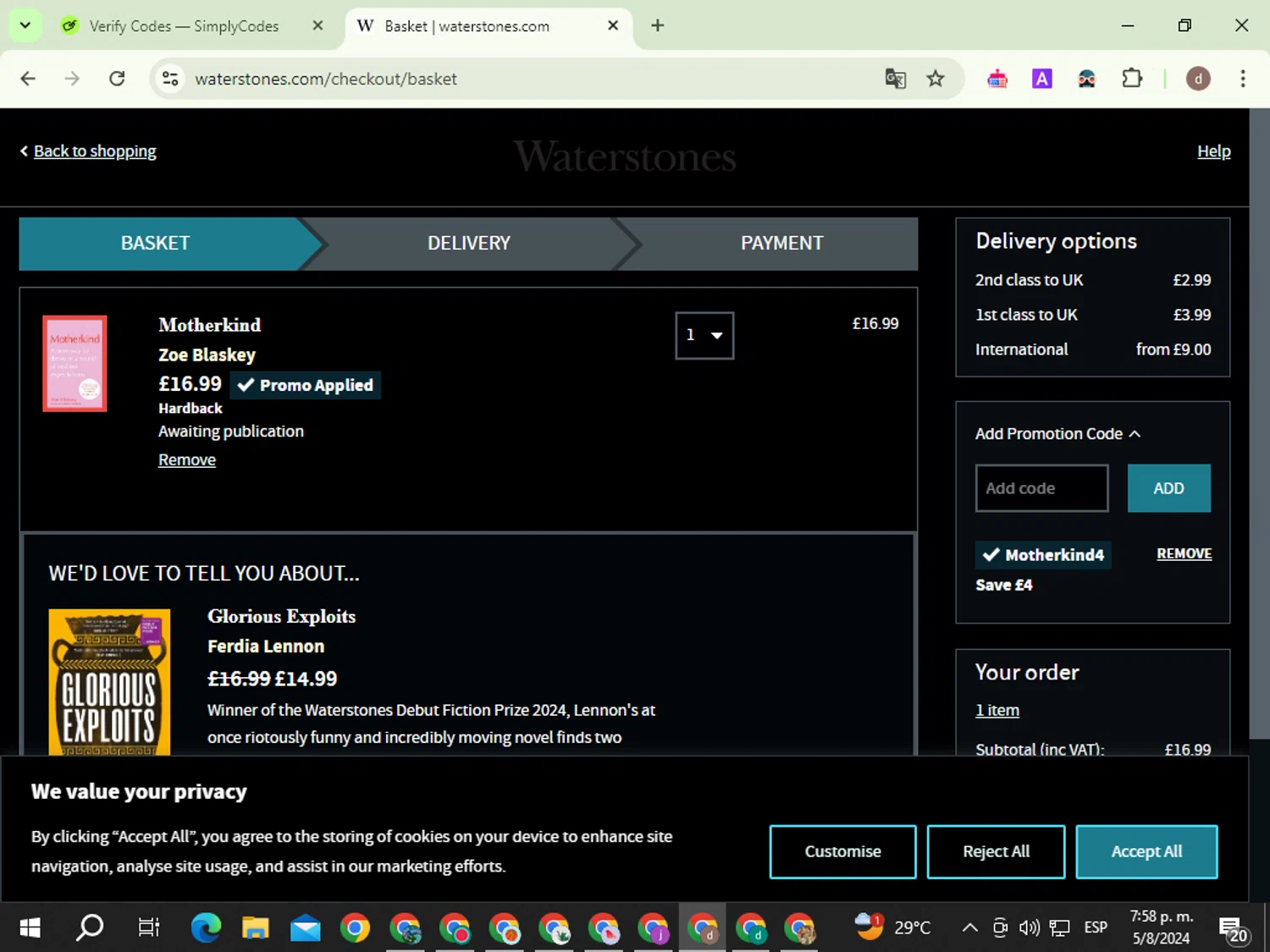
Task: Open File Explorer from taskbar
Action: [x=255, y=928]
